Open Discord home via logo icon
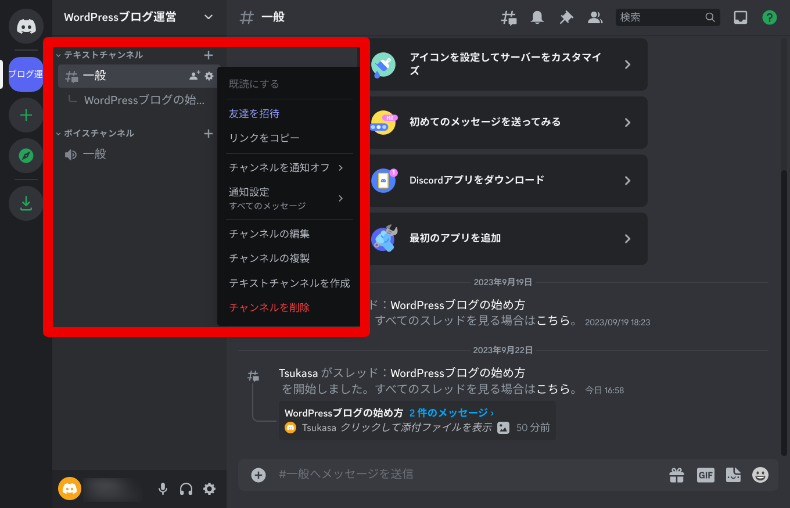 26,26
